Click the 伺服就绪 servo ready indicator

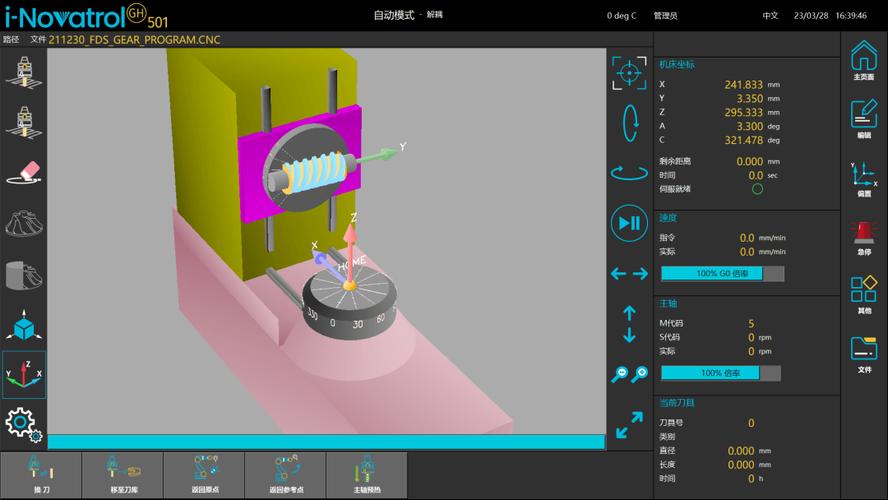(757, 189)
